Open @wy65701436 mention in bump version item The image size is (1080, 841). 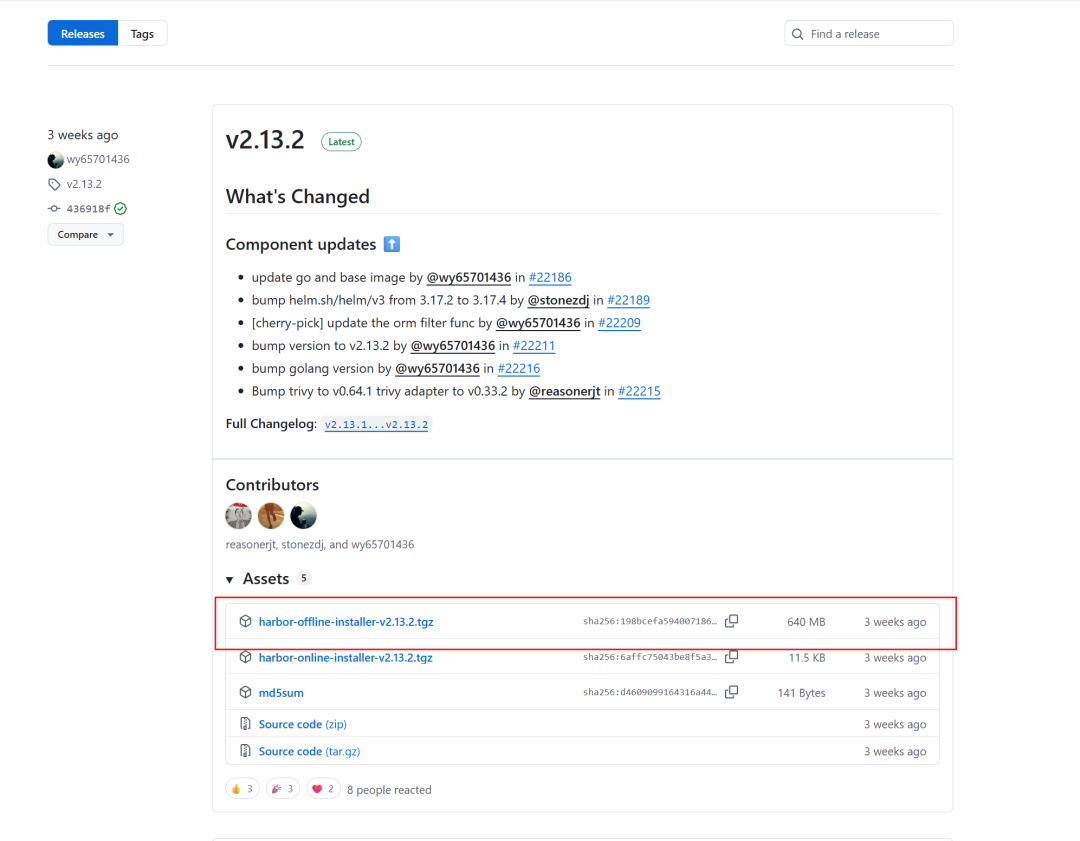pyautogui.click(x=453, y=346)
